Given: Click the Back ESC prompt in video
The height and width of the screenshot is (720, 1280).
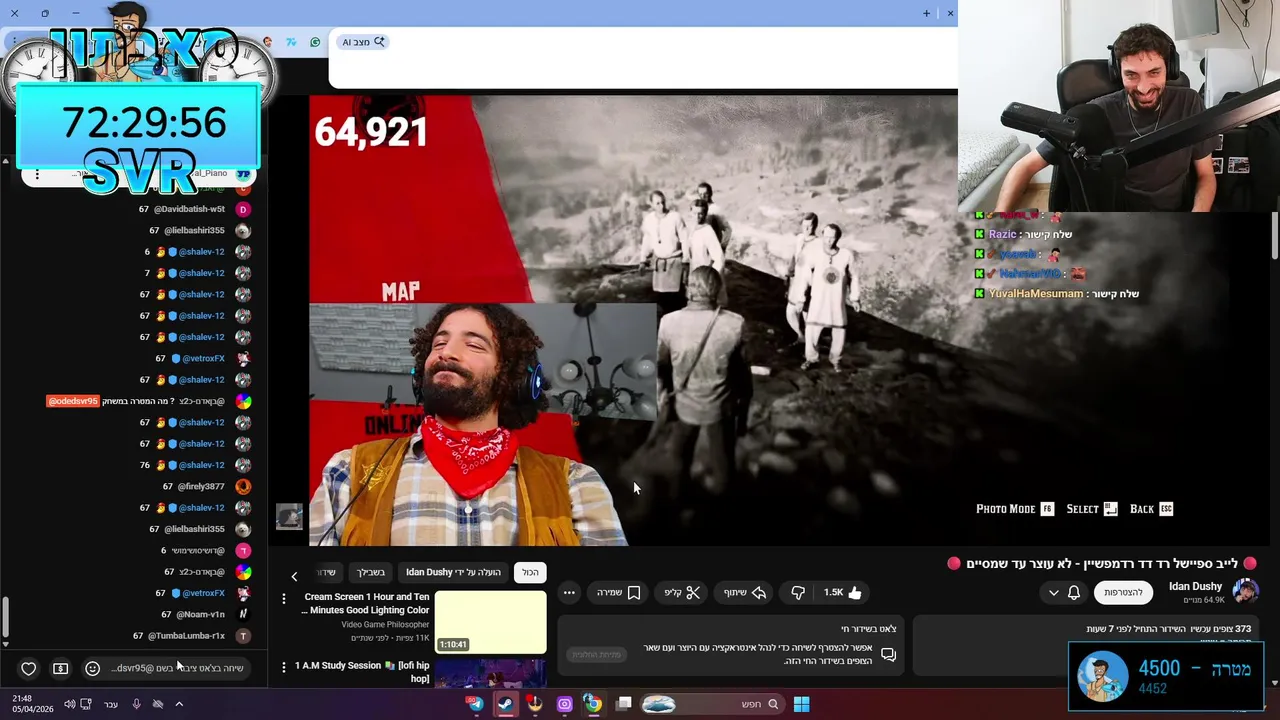Looking at the screenshot, I should (1151, 509).
